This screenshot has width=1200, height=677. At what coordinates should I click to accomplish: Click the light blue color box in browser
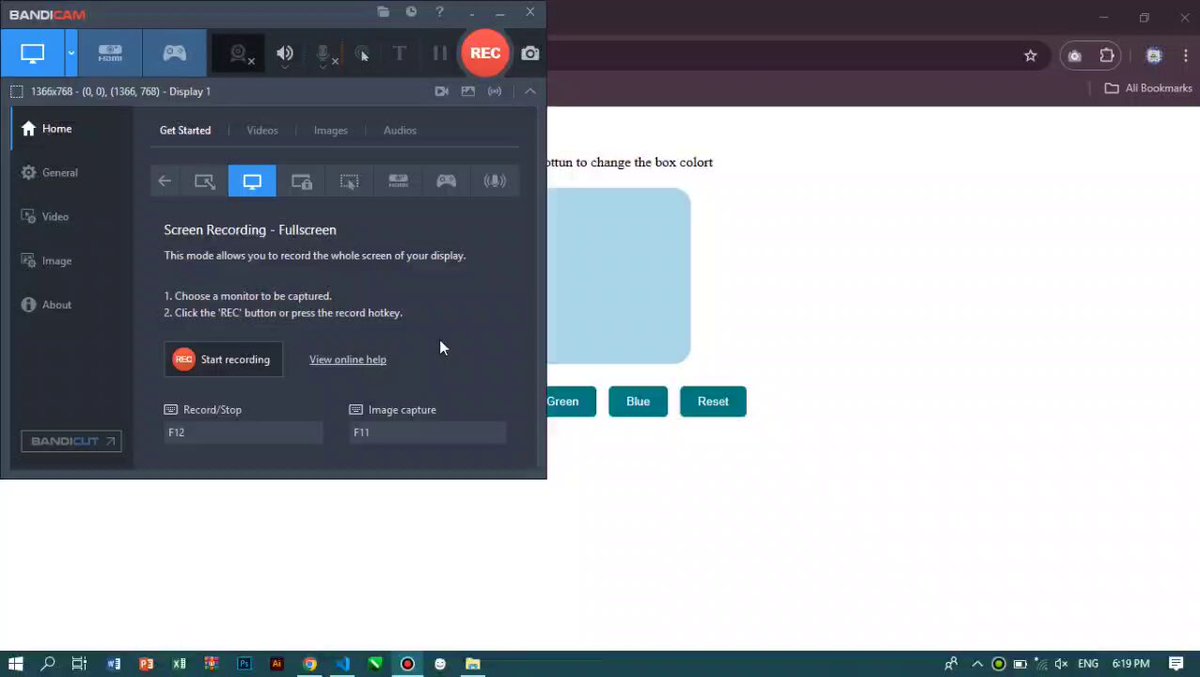pos(618,276)
